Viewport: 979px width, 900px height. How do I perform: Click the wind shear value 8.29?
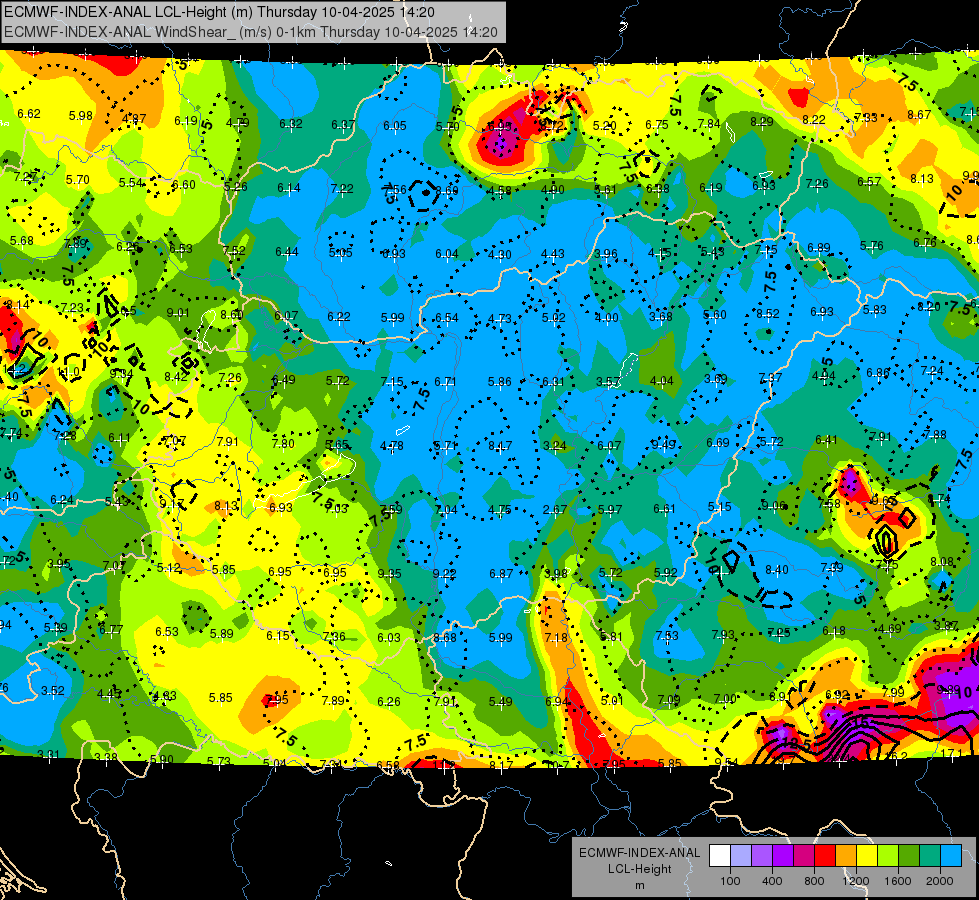(x=762, y=122)
